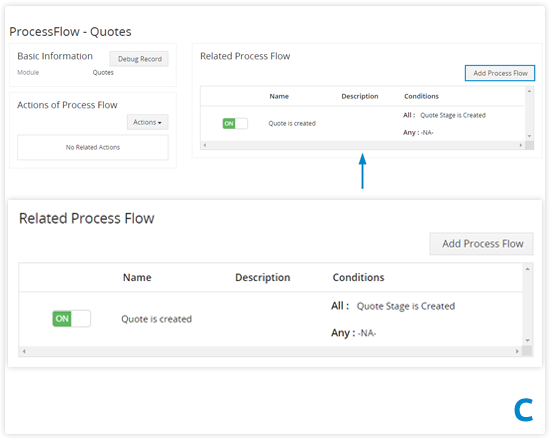Click scroll down arrow in enlarged table
Image resolution: width=553 pixels, height=439 pixels.
click(527, 340)
